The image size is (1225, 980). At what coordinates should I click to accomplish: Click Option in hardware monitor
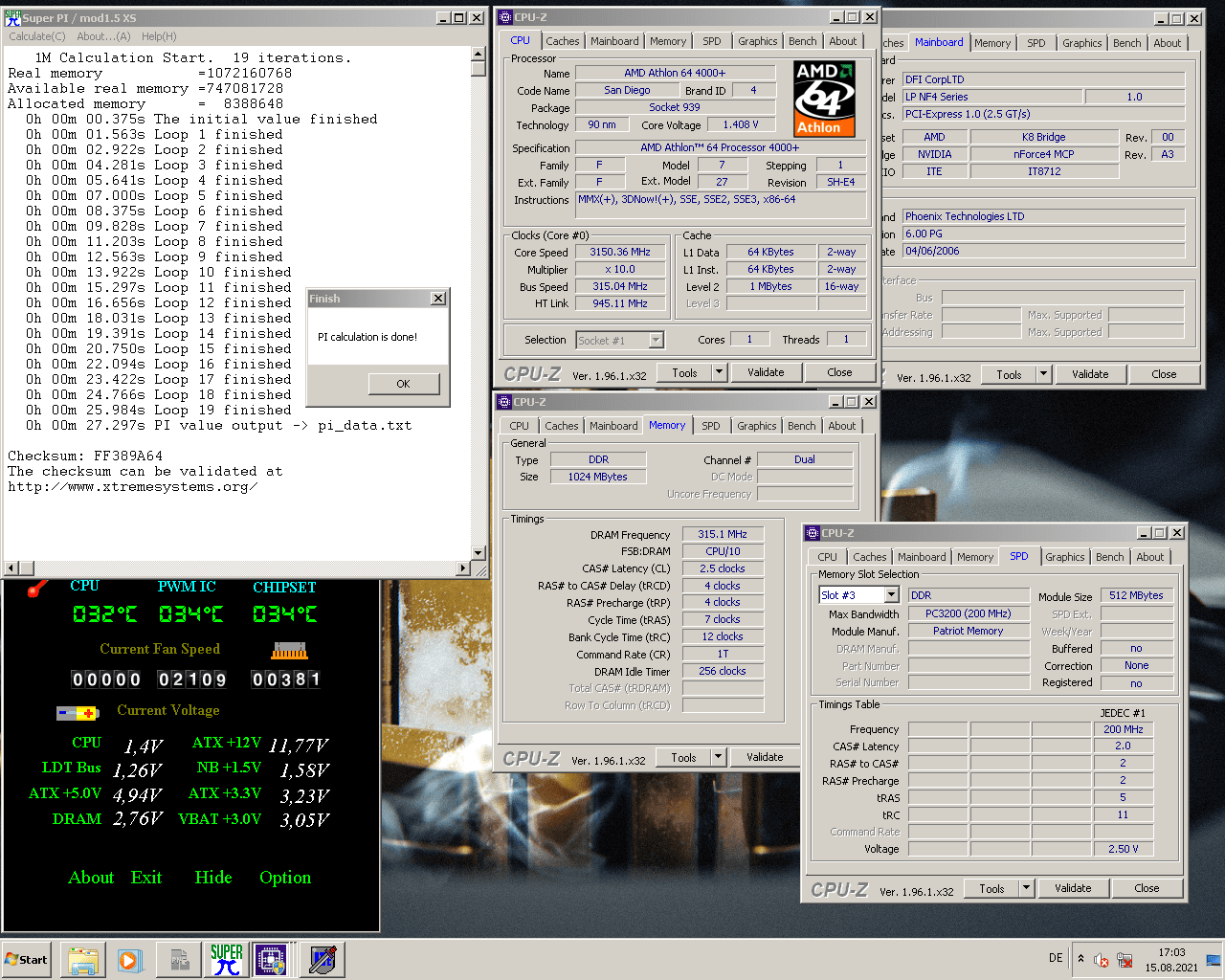pyautogui.click(x=285, y=878)
